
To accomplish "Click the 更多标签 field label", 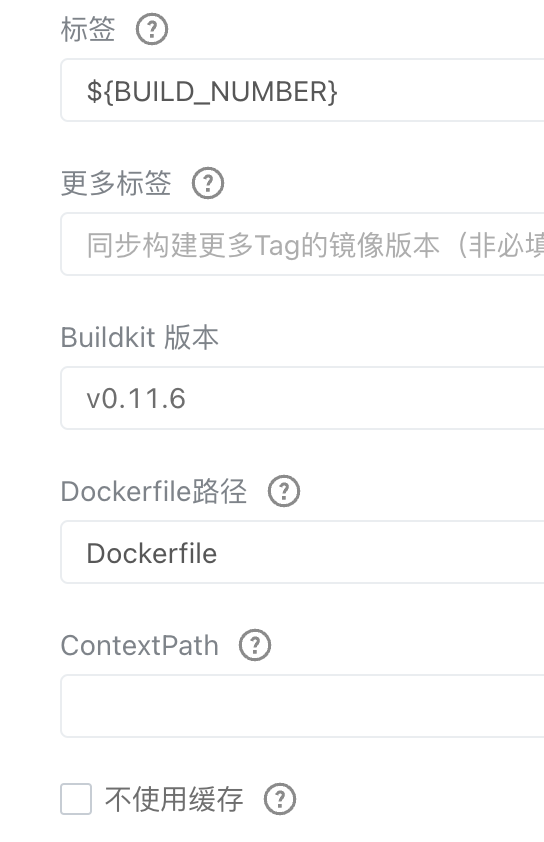I will pyautogui.click(x=116, y=184).
